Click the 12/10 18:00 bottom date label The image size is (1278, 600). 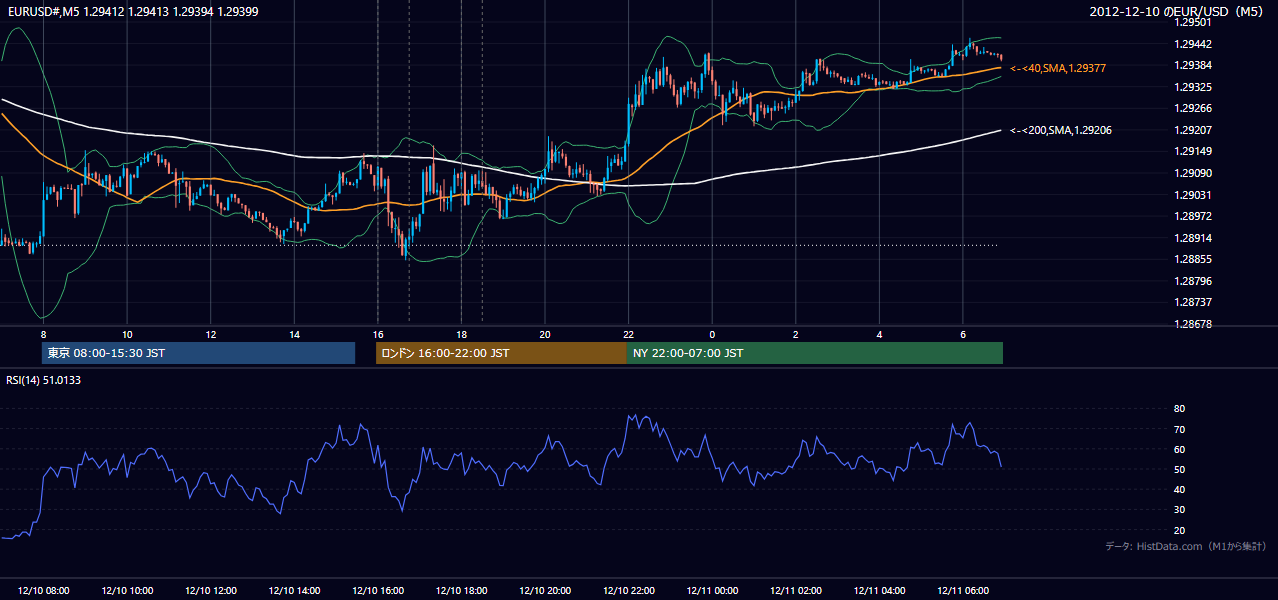pos(461,591)
